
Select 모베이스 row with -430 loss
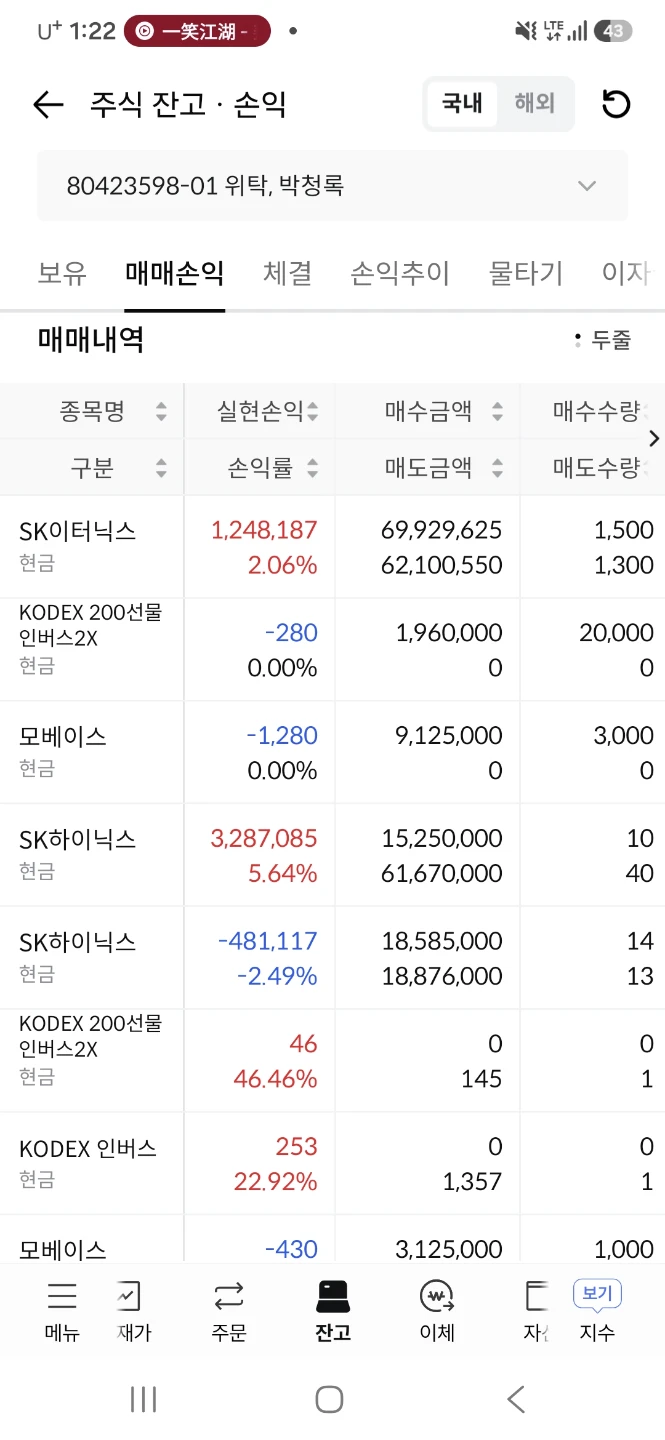63,1250
